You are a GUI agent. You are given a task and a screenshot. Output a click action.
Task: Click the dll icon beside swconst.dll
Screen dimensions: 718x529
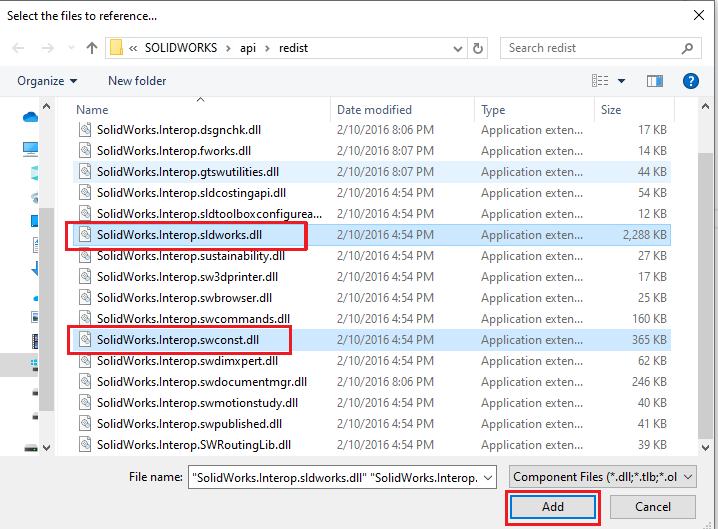click(85, 340)
